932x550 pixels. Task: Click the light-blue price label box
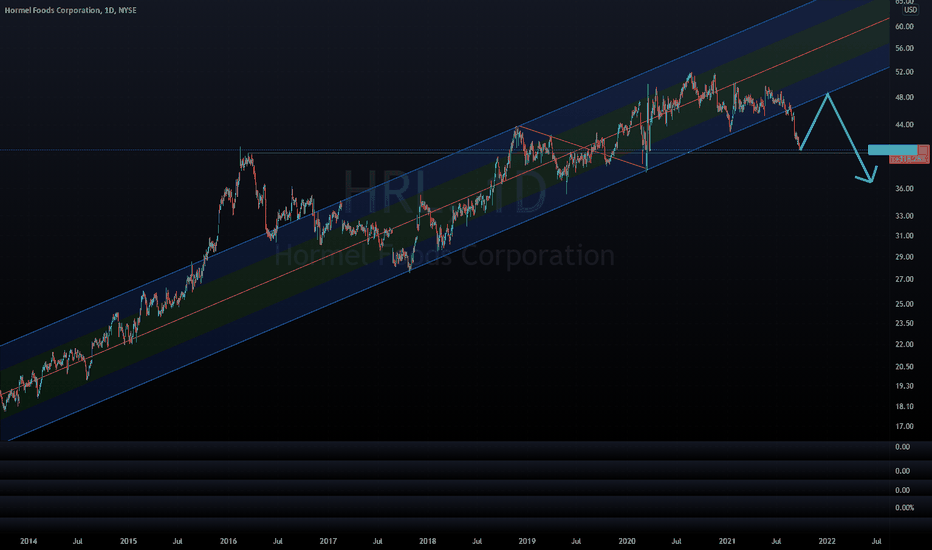[x=893, y=149]
